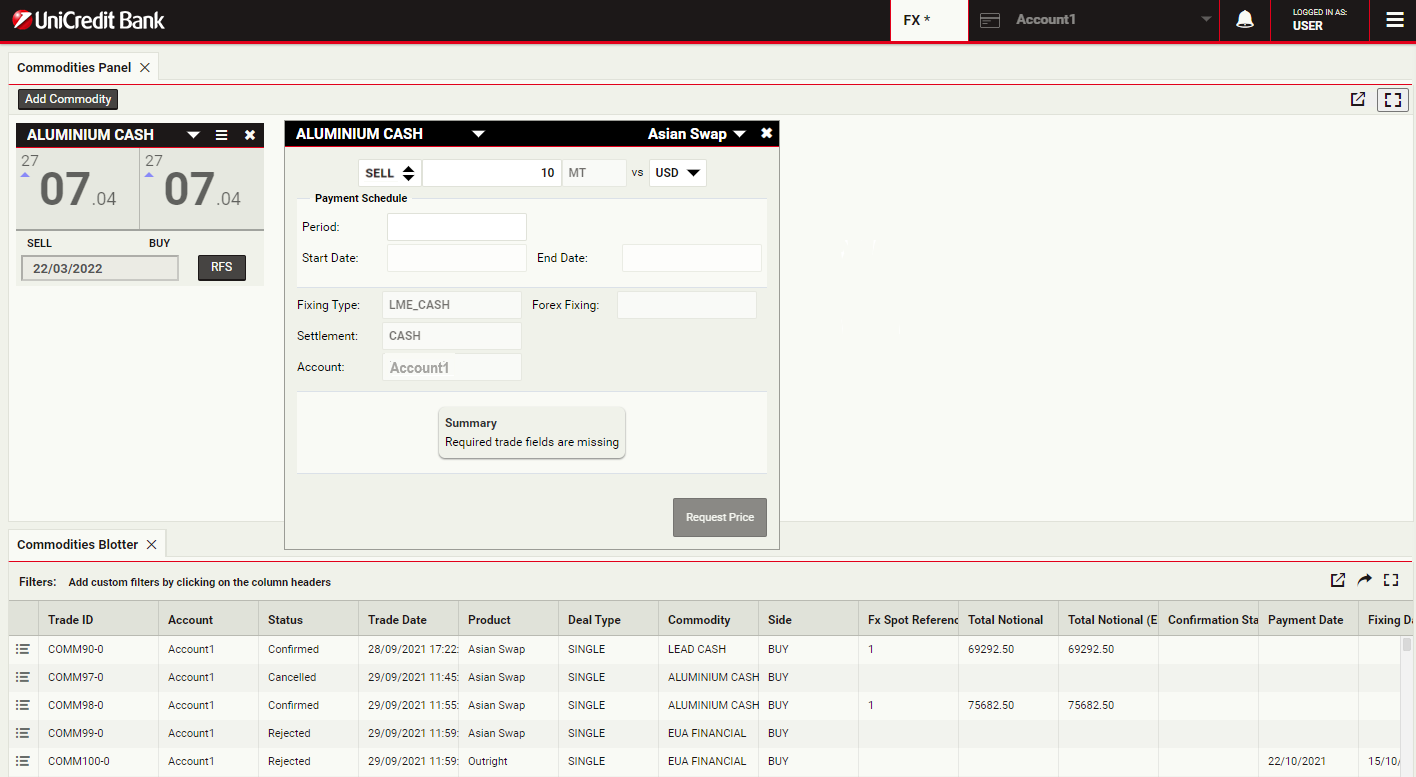
Task: Toggle the SELL/BUY side switch
Action: tap(390, 173)
